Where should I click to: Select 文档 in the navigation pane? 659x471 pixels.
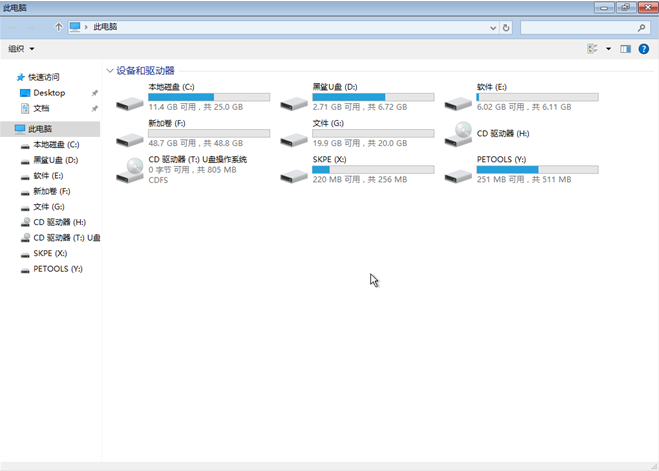coord(41,108)
